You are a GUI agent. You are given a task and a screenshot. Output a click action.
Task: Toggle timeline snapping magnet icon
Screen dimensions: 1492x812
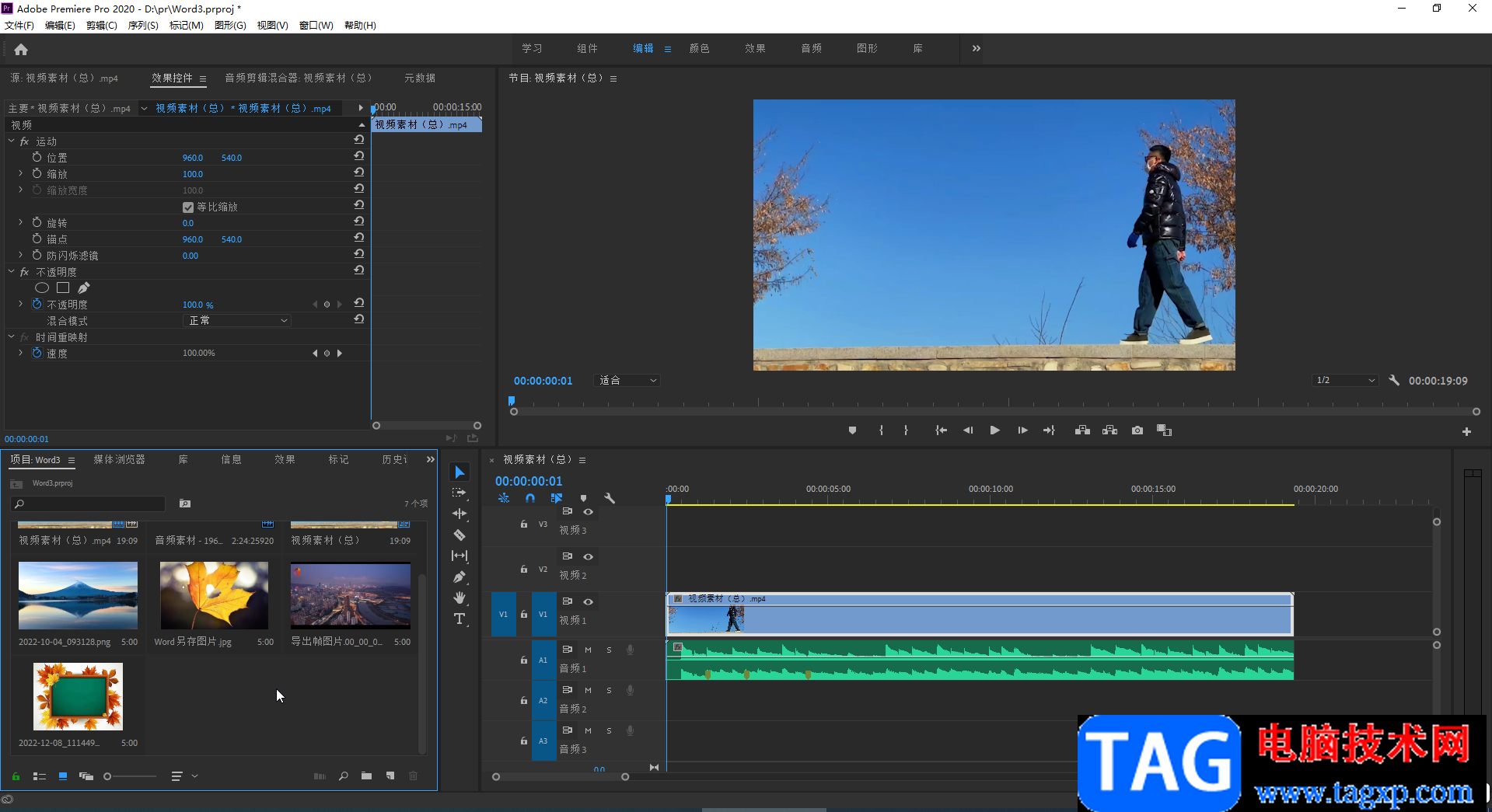coord(530,498)
